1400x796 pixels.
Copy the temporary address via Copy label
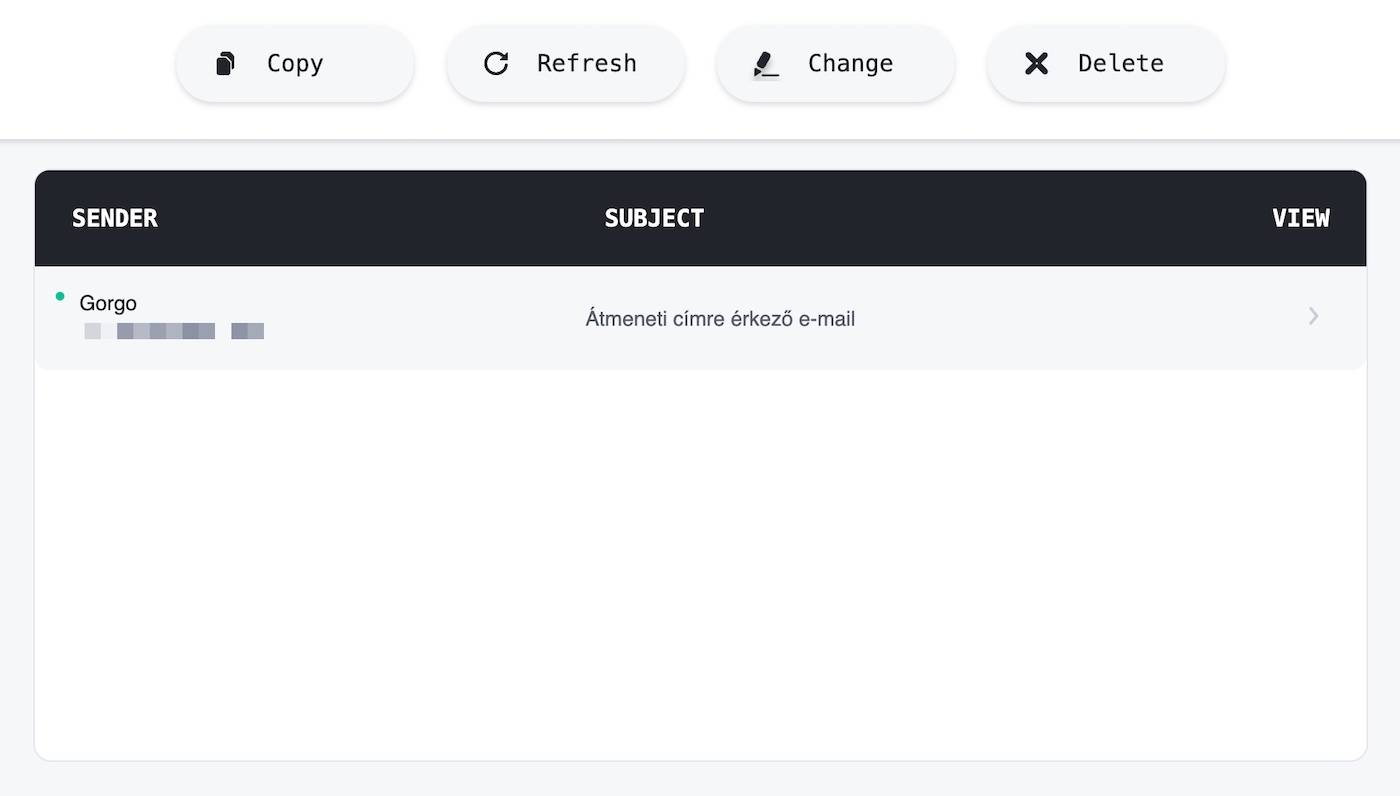tap(295, 63)
